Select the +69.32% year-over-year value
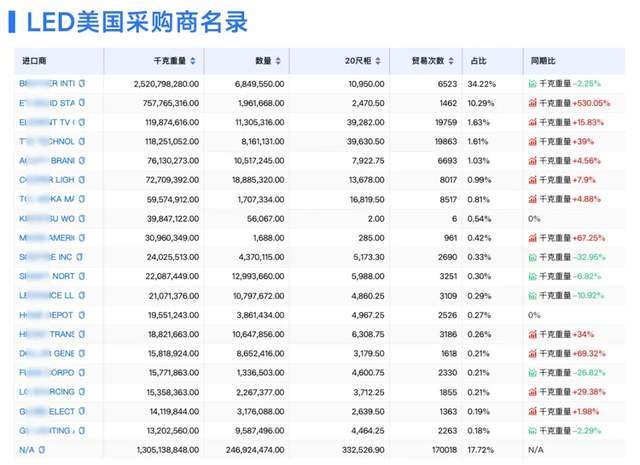Screen dimensions: 640x465 click(x=589, y=353)
